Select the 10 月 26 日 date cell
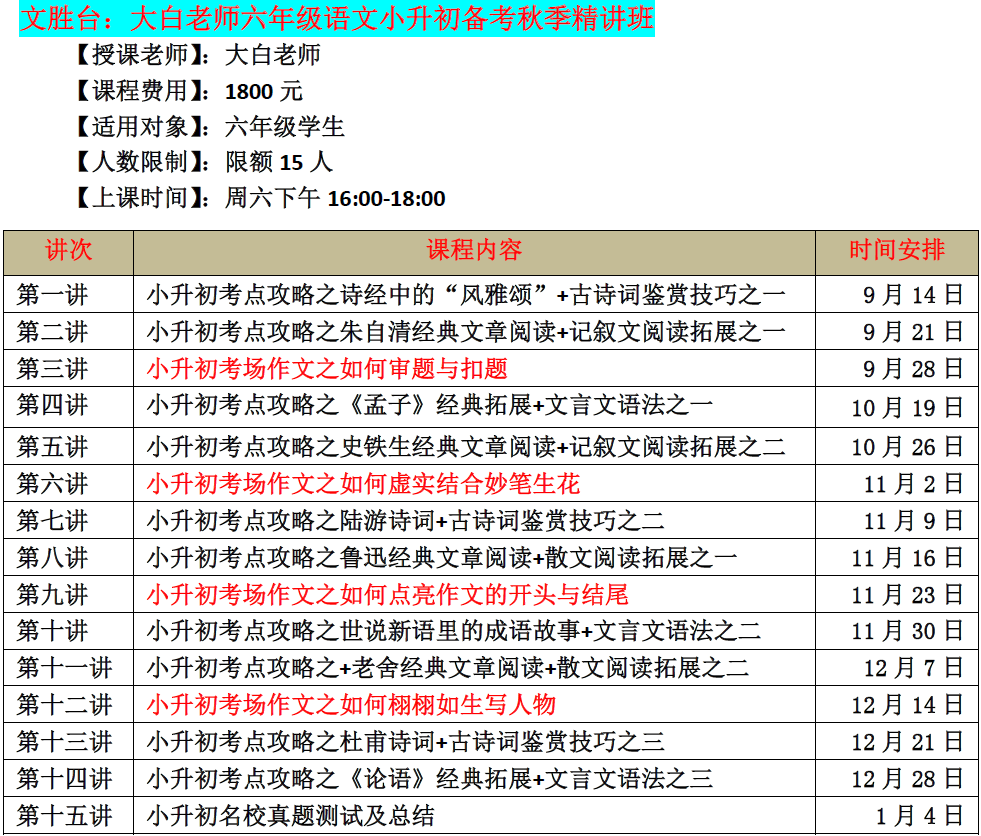This screenshot has width=981, height=836. tap(907, 446)
